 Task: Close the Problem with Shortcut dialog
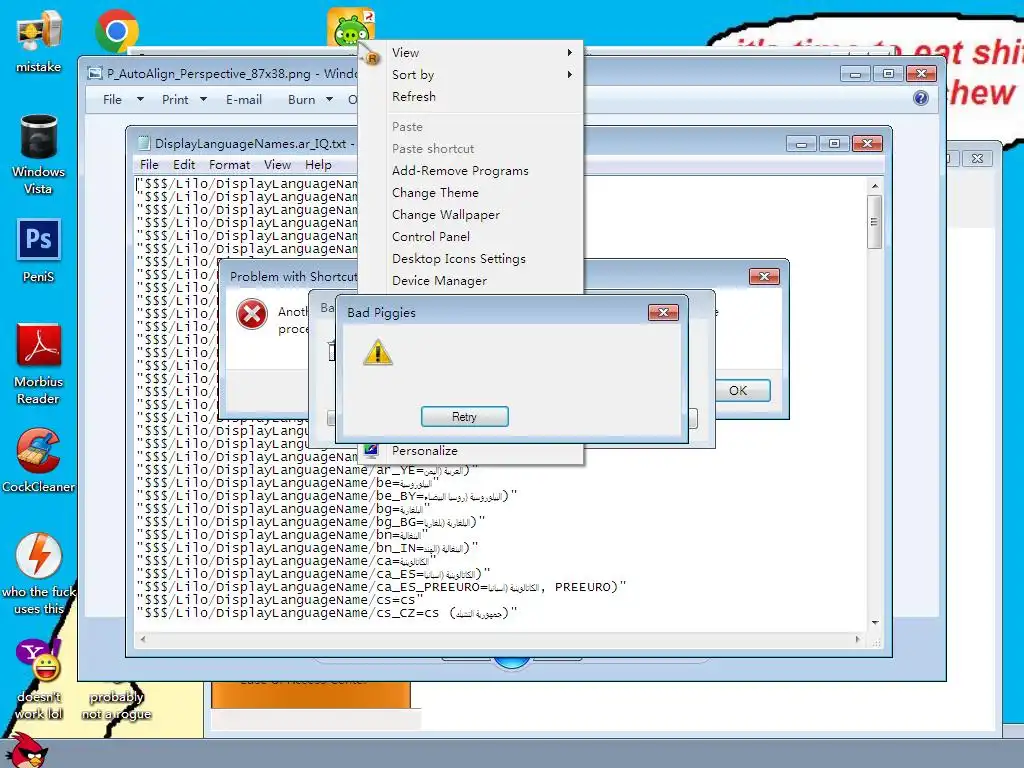pos(764,277)
